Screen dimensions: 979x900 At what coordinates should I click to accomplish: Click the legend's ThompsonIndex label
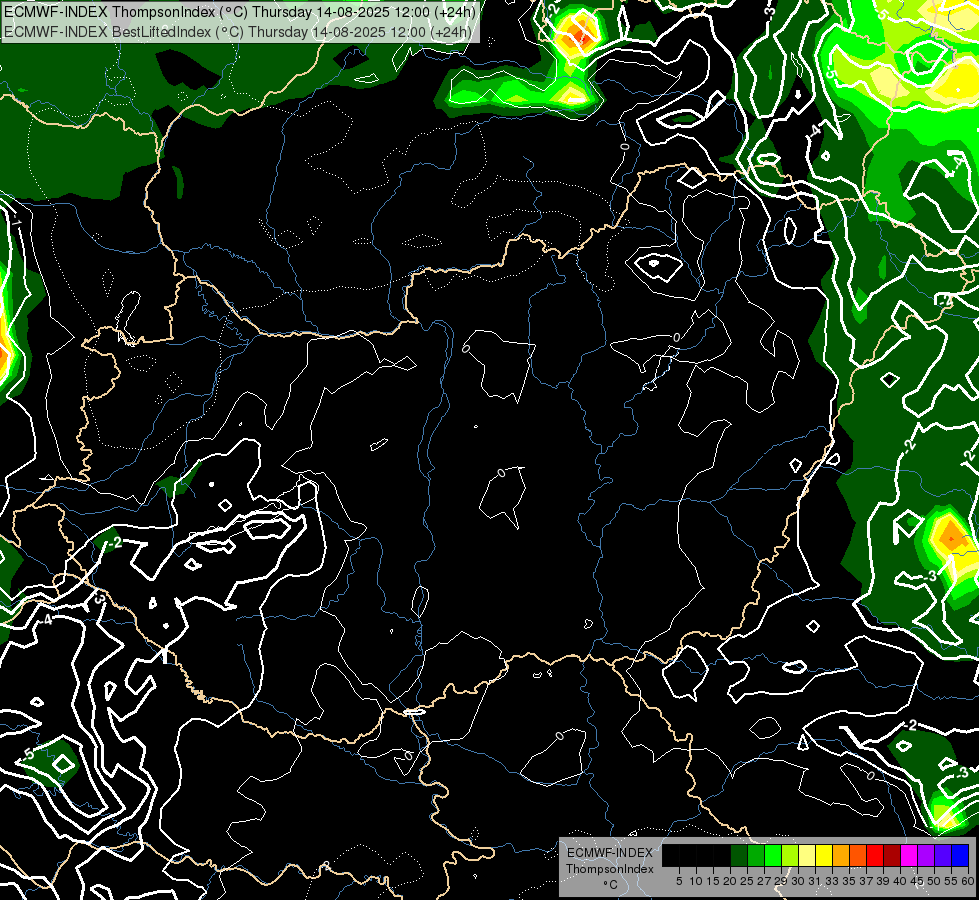point(609,869)
